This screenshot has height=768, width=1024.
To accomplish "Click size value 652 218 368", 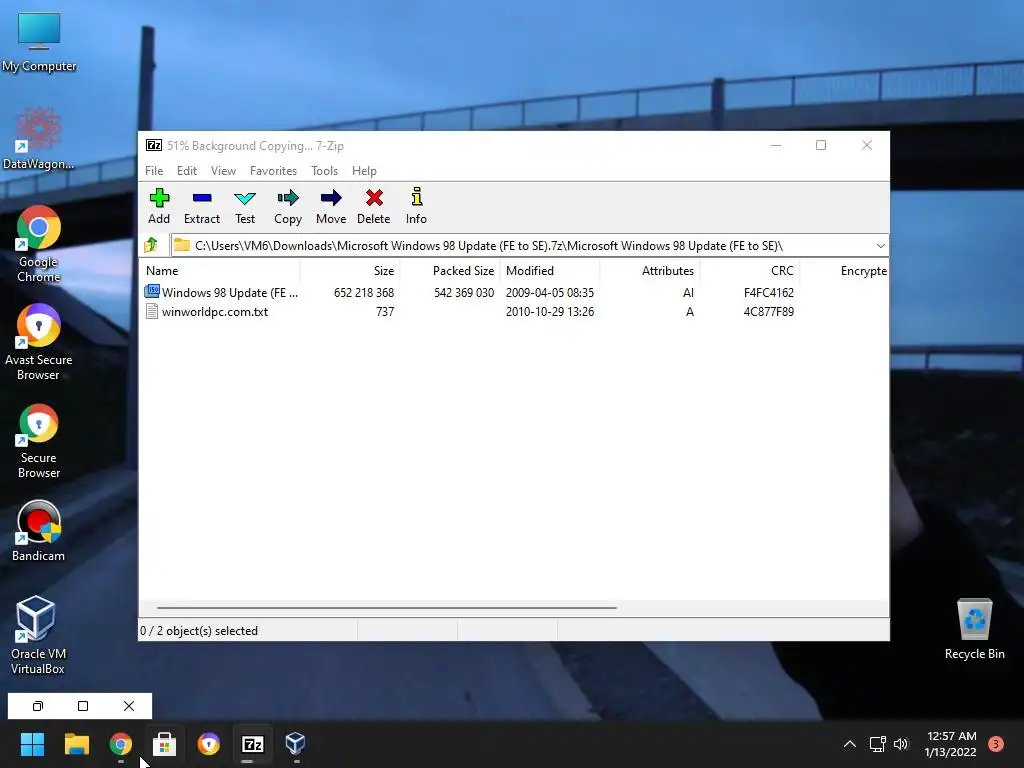I will coord(364,293).
